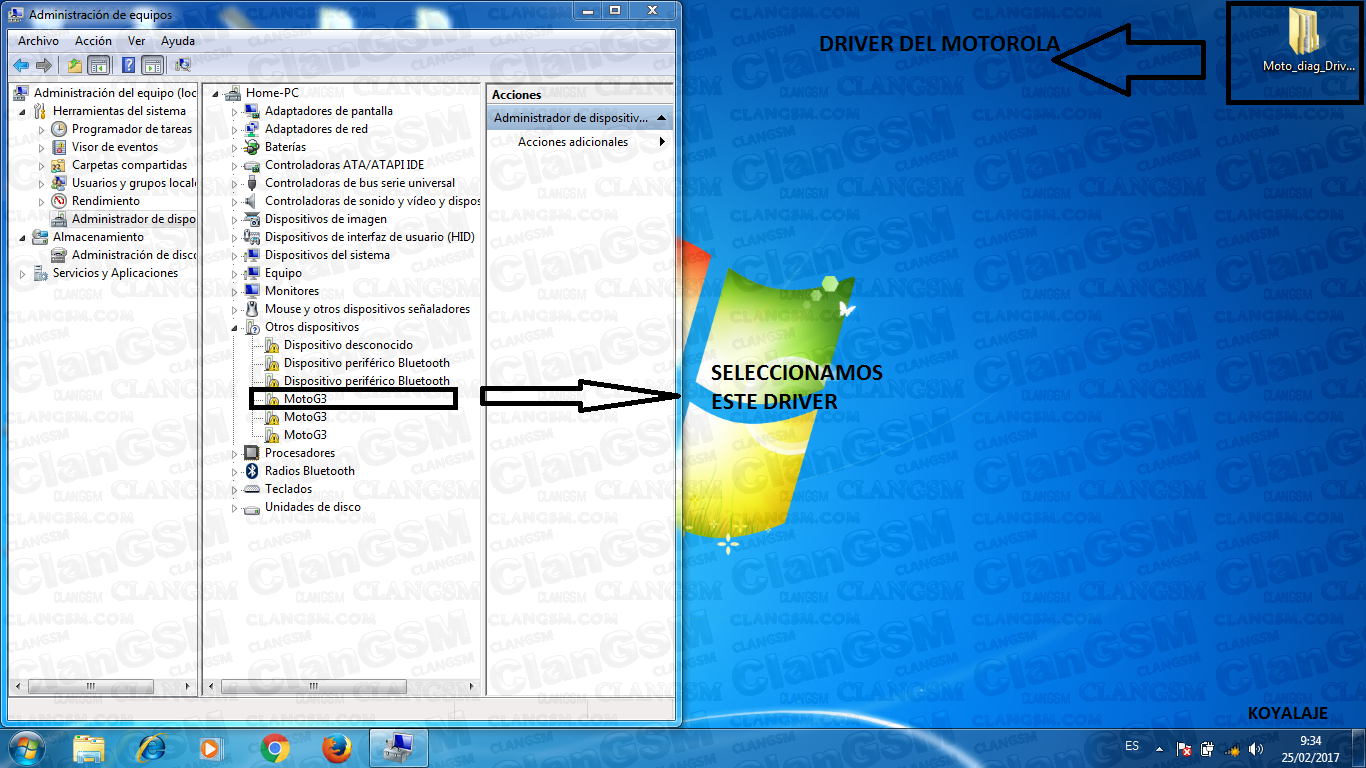The image size is (1366, 768).
Task: Collapse the Otros dispositivos category
Action: pos(235,327)
